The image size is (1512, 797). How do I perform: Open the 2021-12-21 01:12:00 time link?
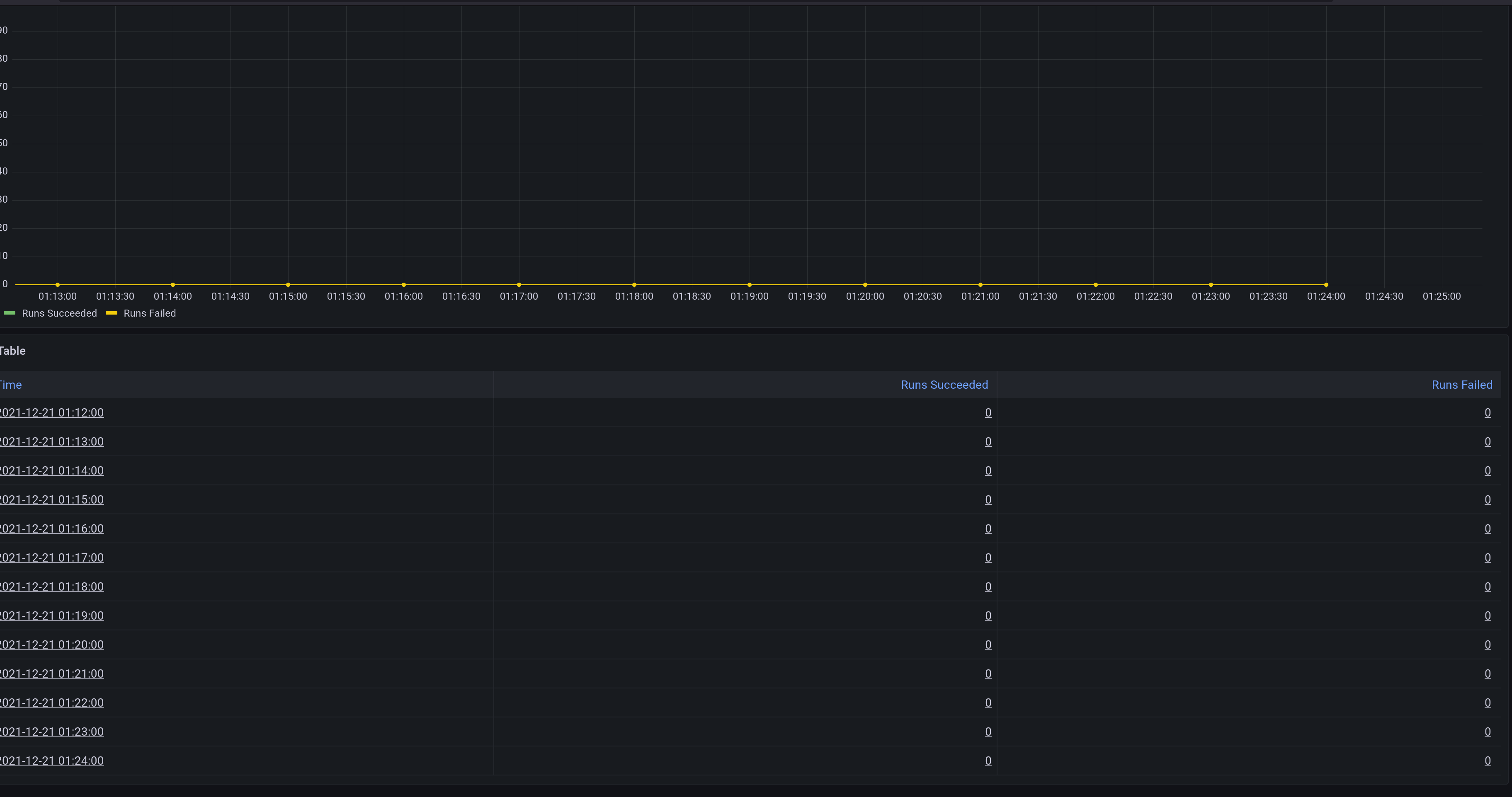coord(52,412)
